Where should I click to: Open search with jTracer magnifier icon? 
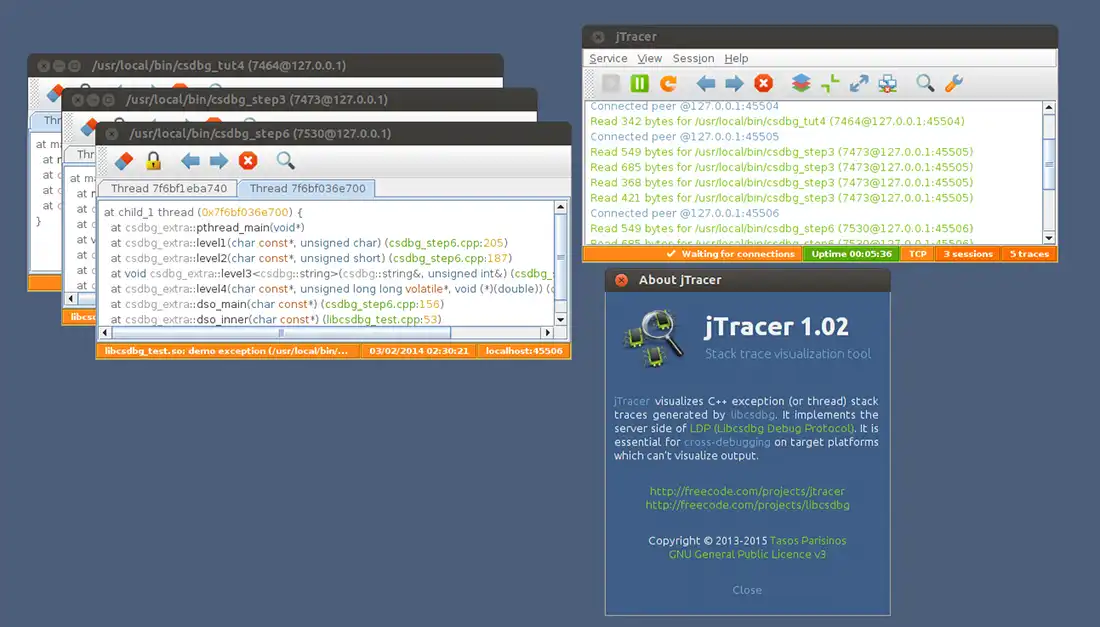click(x=925, y=83)
